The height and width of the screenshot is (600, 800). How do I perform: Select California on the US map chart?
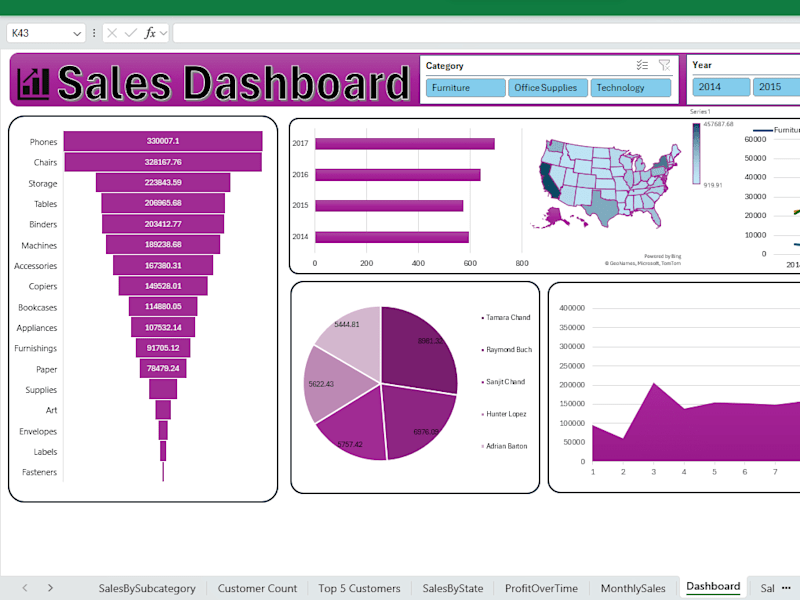(x=549, y=181)
